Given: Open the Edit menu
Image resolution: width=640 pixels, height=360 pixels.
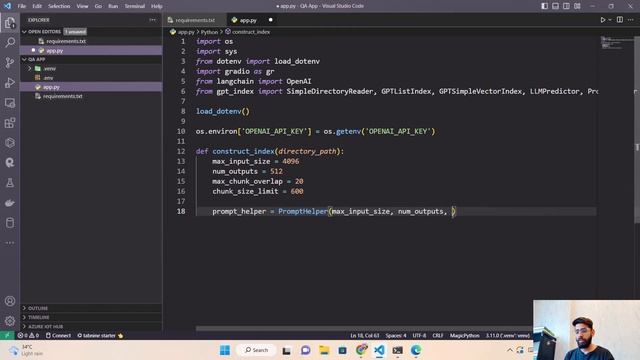Looking at the screenshot, I should click(37, 6).
